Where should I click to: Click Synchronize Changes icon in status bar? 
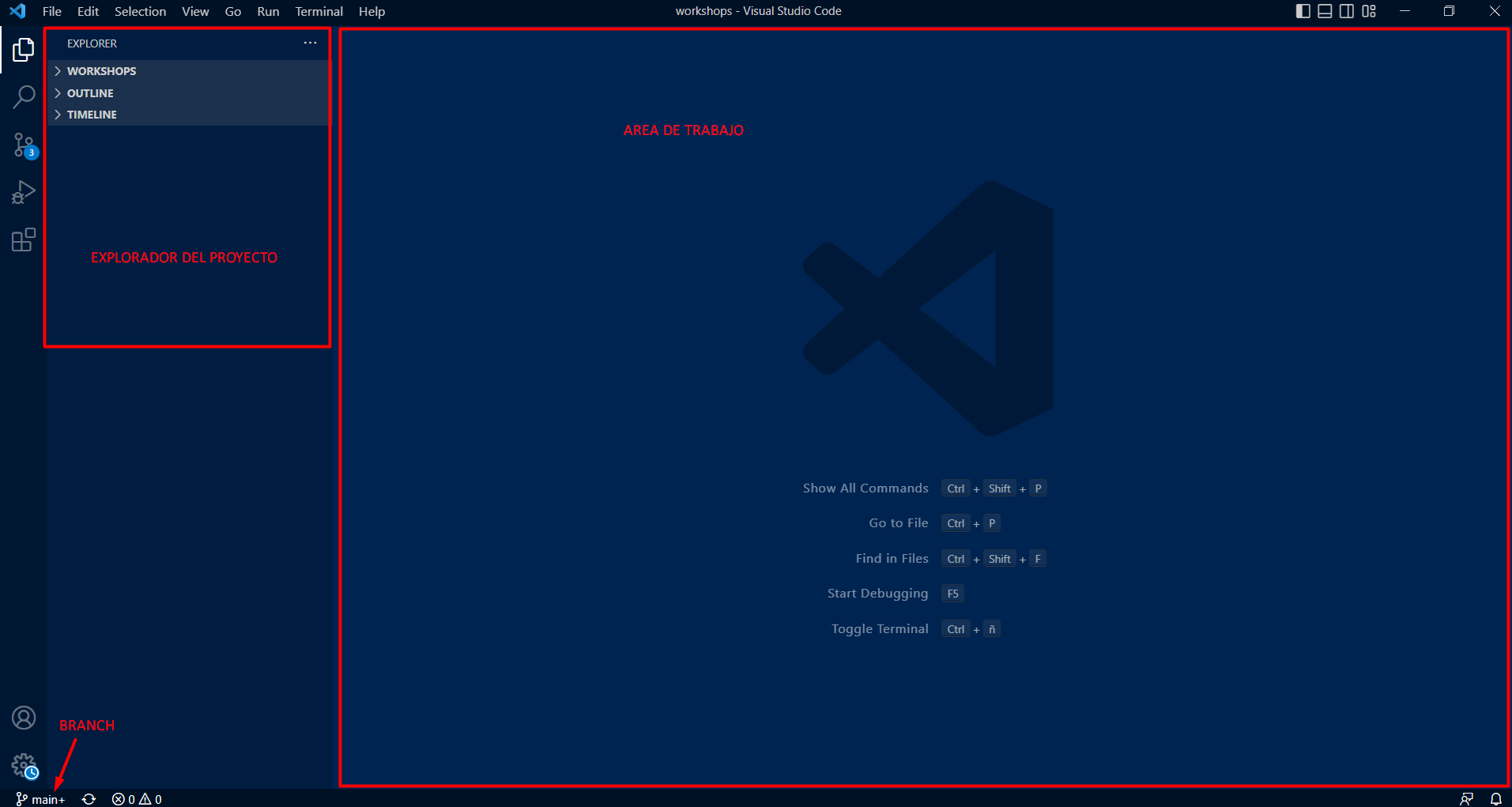(x=89, y=799)
